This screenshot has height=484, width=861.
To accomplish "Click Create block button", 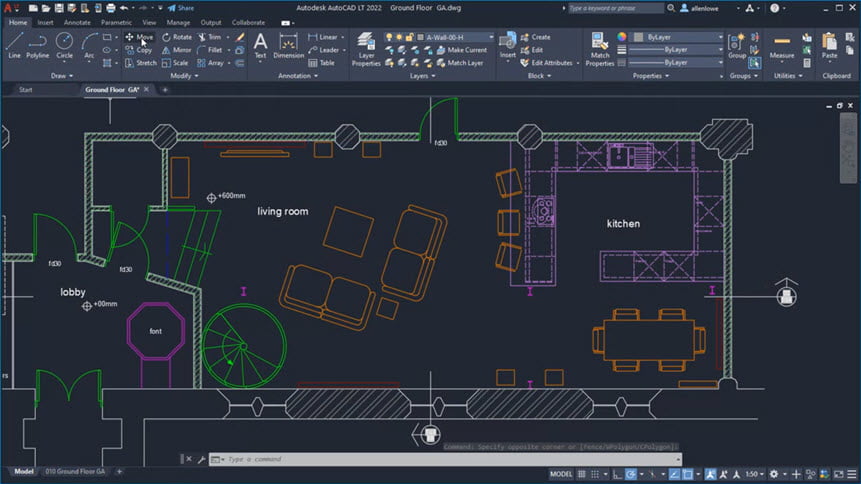I will click(535, 37).
